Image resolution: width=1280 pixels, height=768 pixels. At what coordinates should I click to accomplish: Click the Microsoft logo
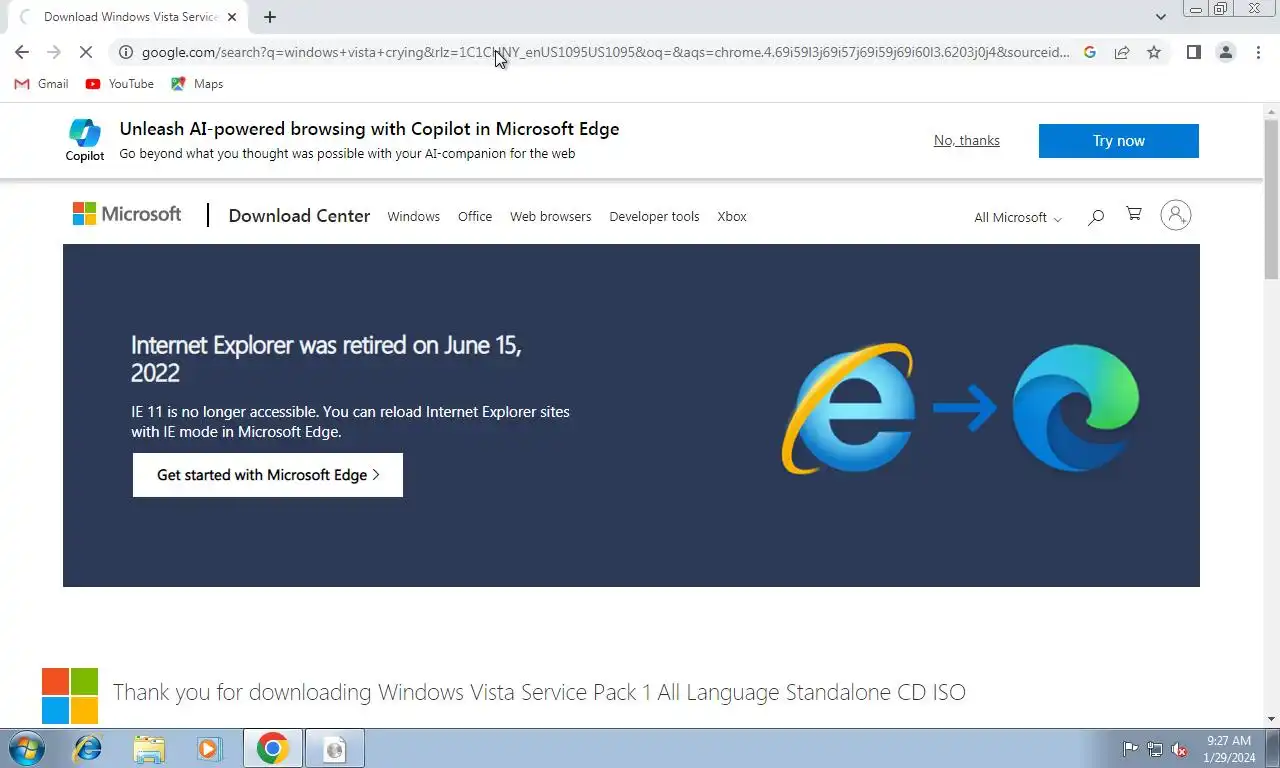click(x=127, y=214)
